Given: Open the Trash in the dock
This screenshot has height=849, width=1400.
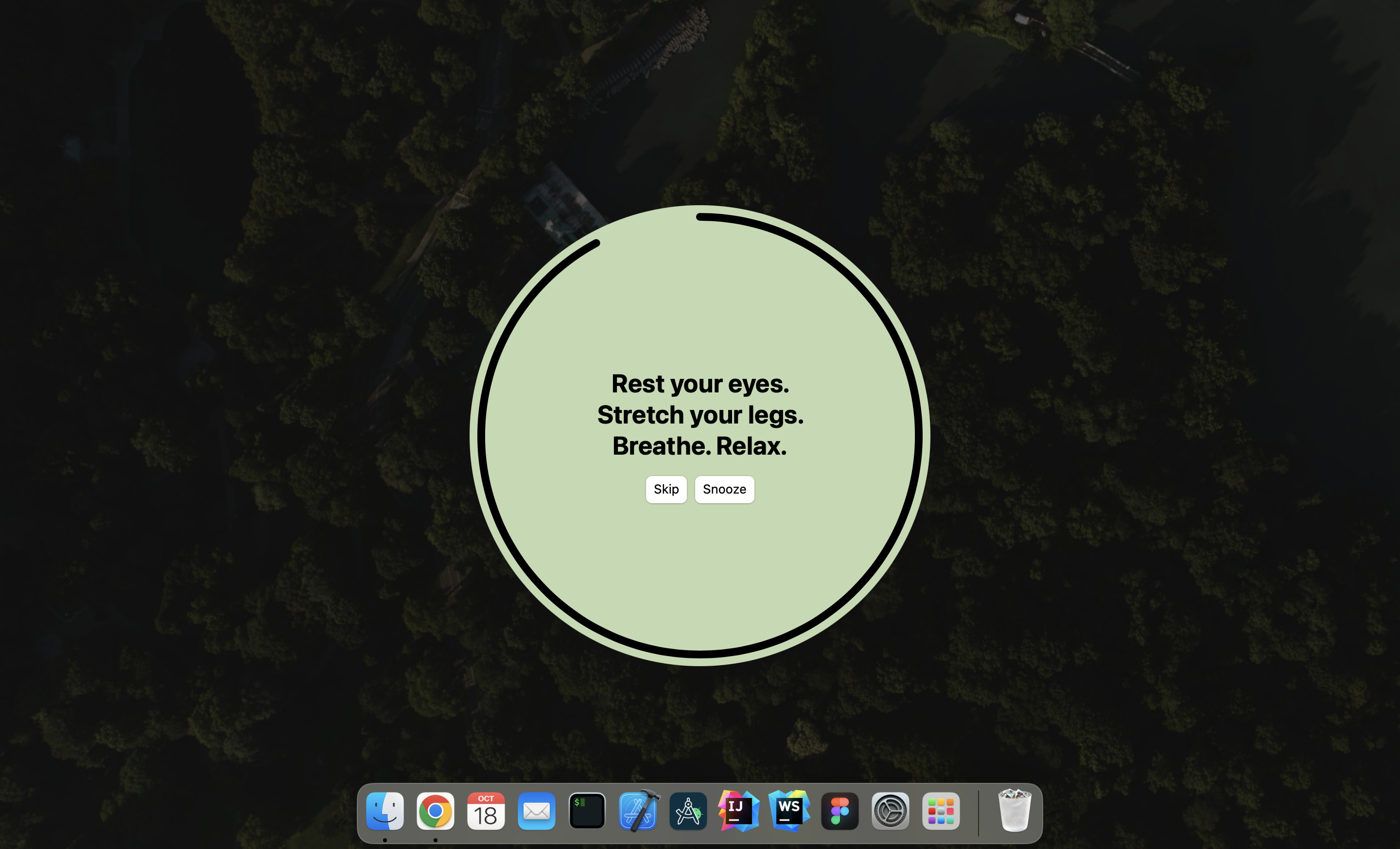Looking at the screenshot, I should pos(1015,811).
